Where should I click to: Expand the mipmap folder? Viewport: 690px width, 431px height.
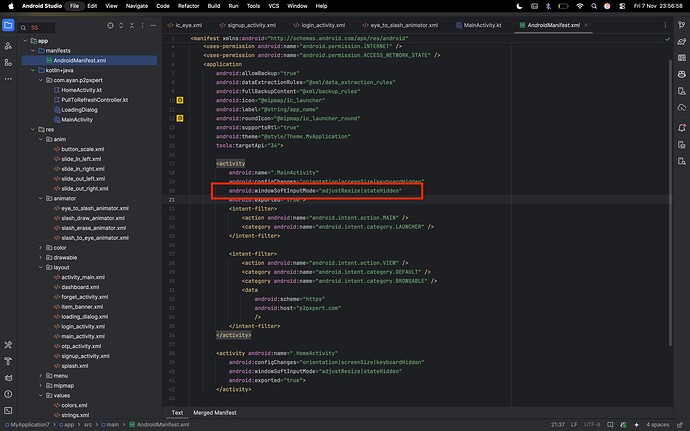(x=40, y=386)
